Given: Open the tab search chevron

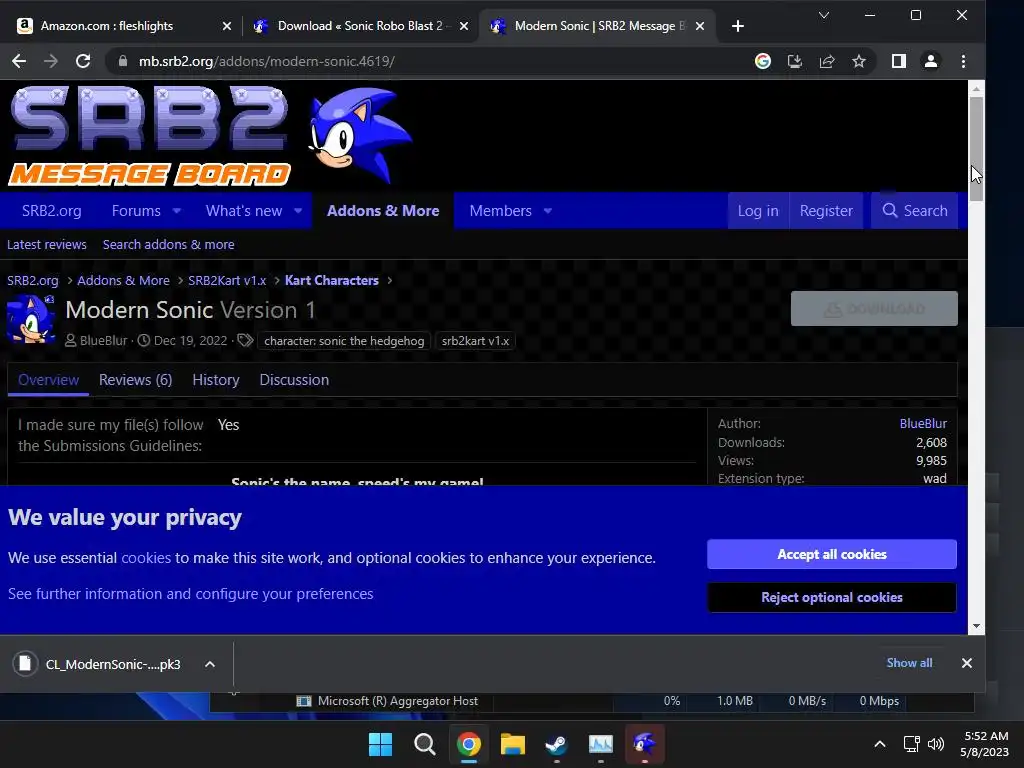Looking at the screenshot, I should 824,15.
